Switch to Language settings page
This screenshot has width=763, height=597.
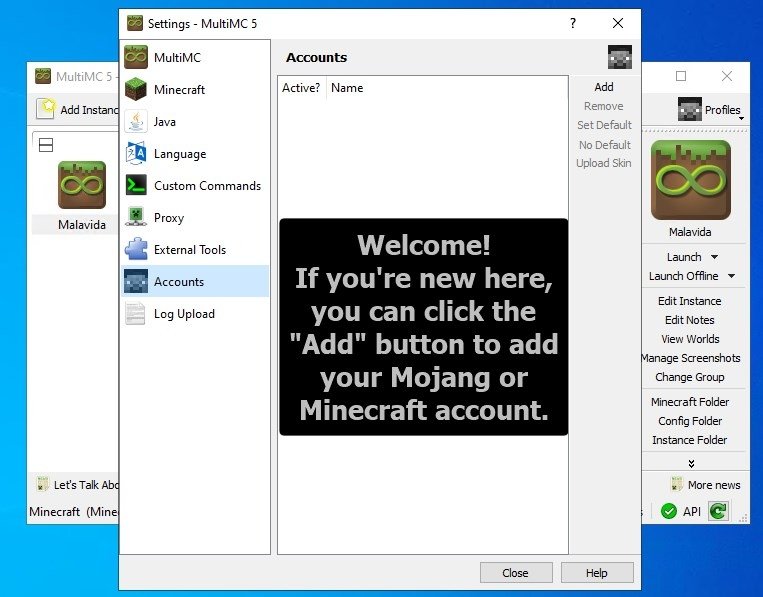[x=195, y=154]
